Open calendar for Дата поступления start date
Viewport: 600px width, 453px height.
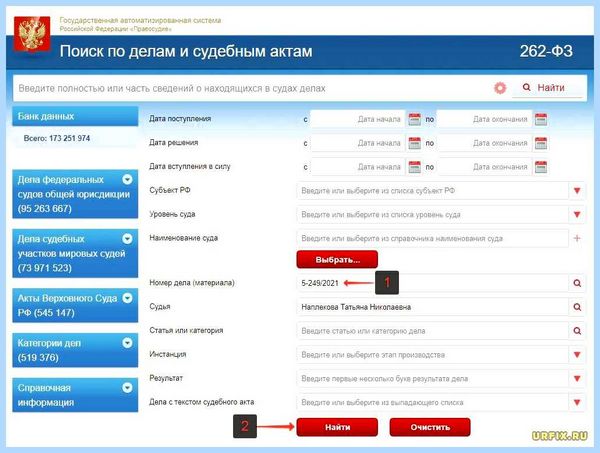tap(414, 119)
